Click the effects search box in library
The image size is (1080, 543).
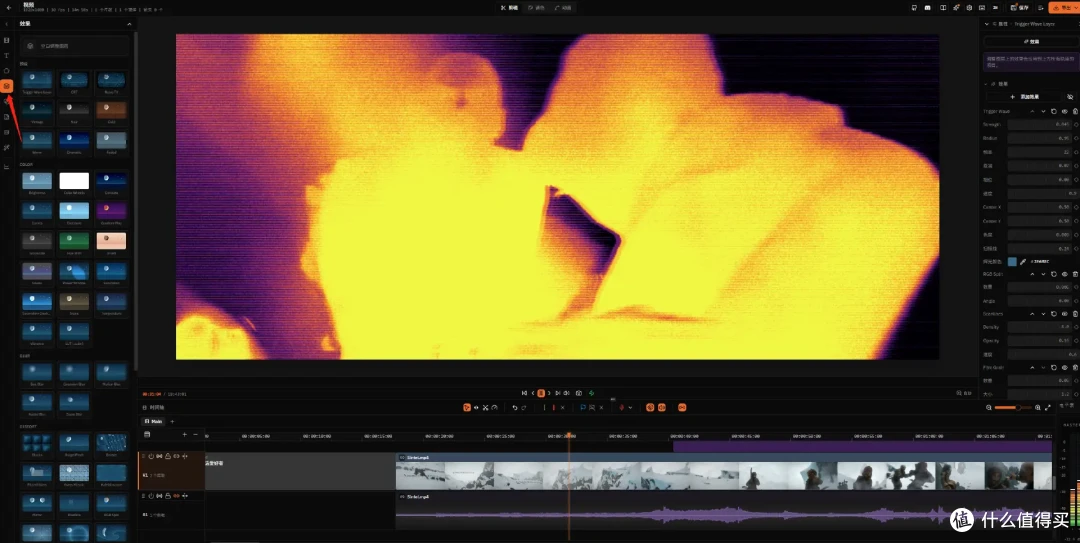click(74, 46)
